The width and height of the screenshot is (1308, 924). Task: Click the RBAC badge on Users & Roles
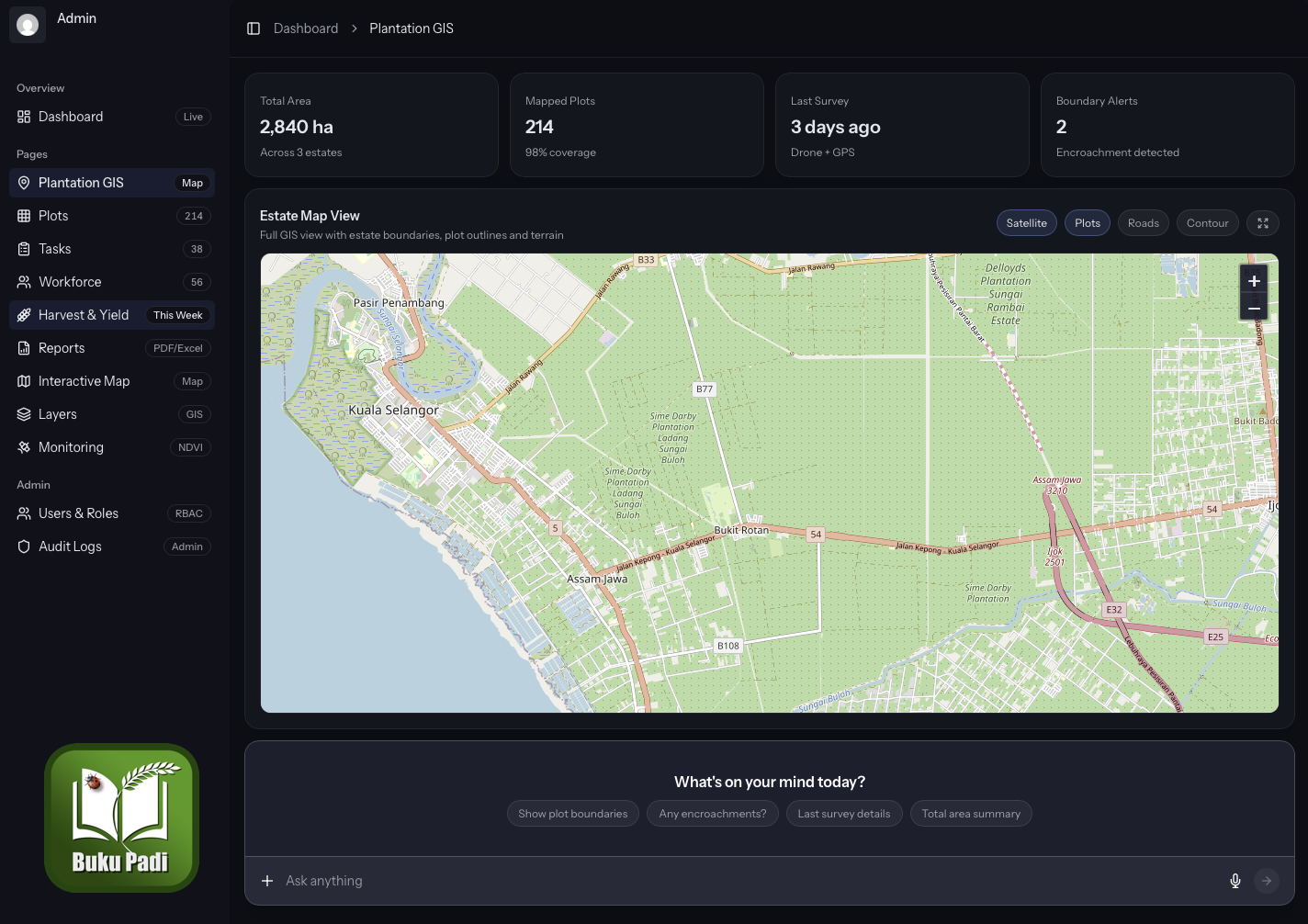(189, 513)
